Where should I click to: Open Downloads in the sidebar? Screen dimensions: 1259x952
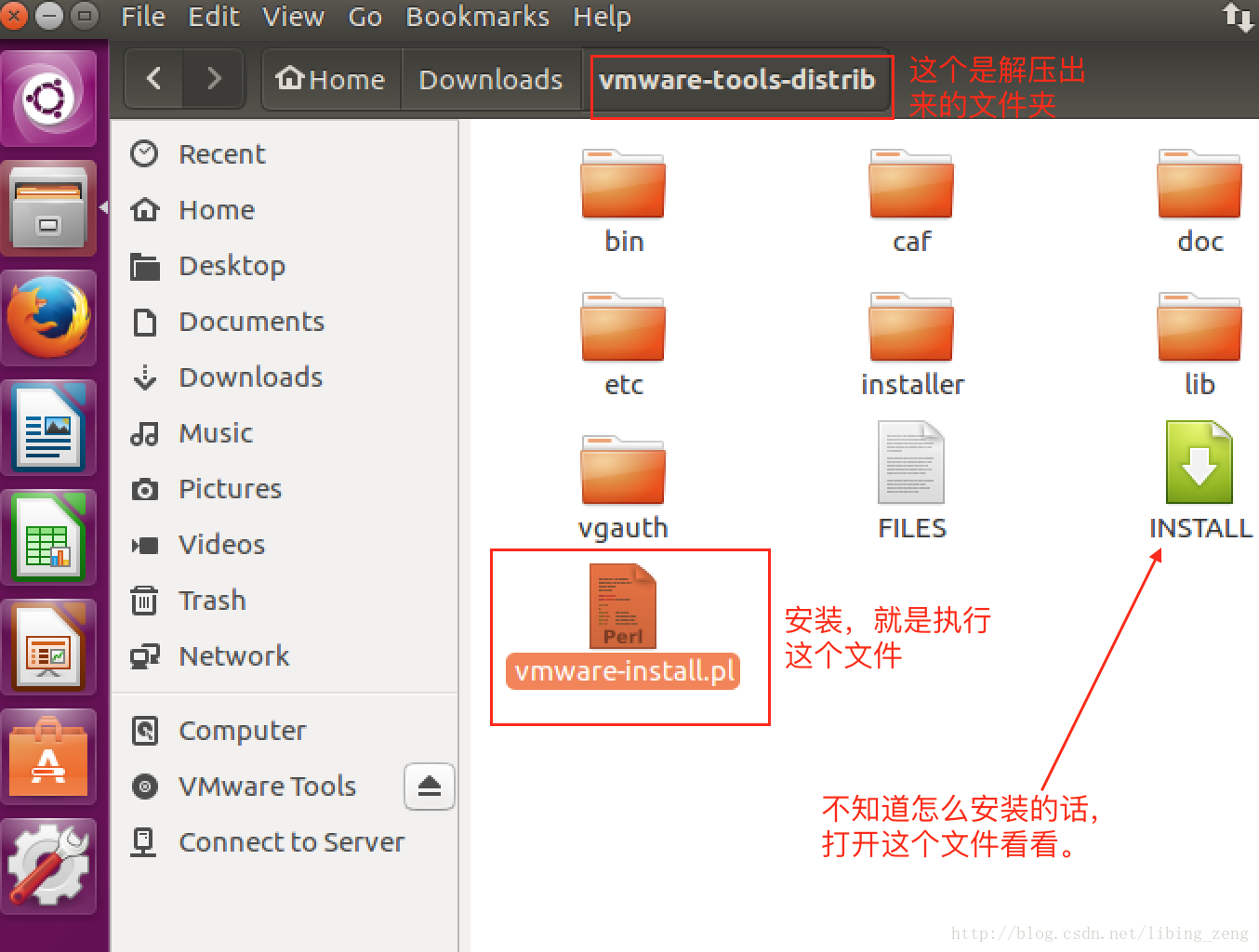point(285,377)
